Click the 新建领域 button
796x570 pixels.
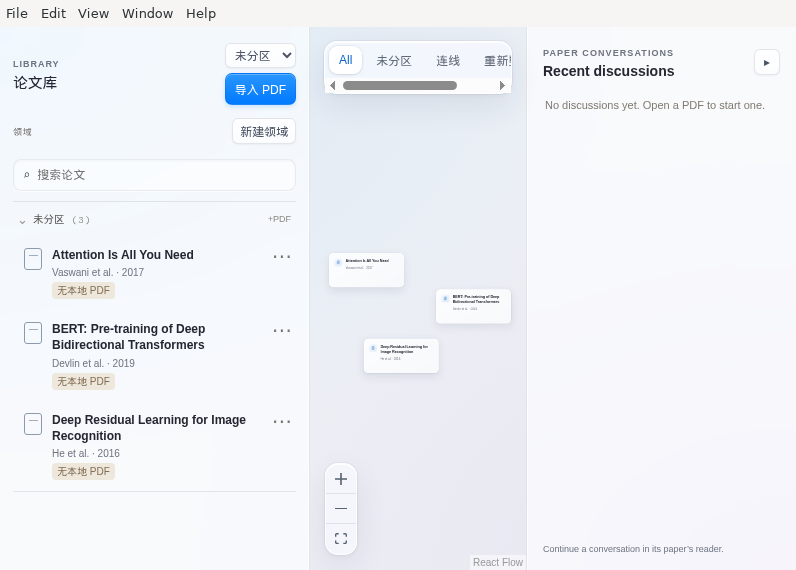tap(264, 131)
